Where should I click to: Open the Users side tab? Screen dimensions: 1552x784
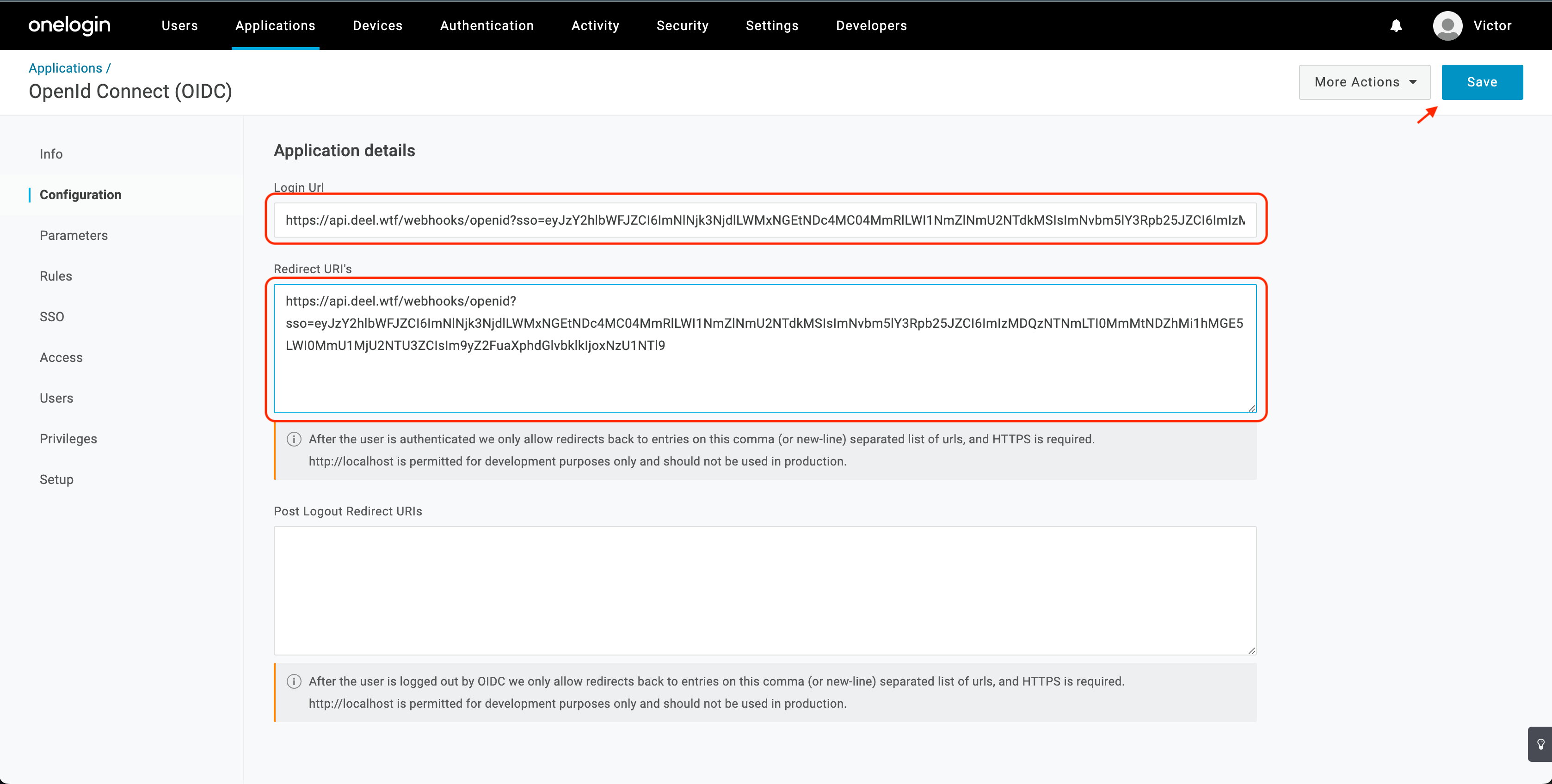coord(56,398)
